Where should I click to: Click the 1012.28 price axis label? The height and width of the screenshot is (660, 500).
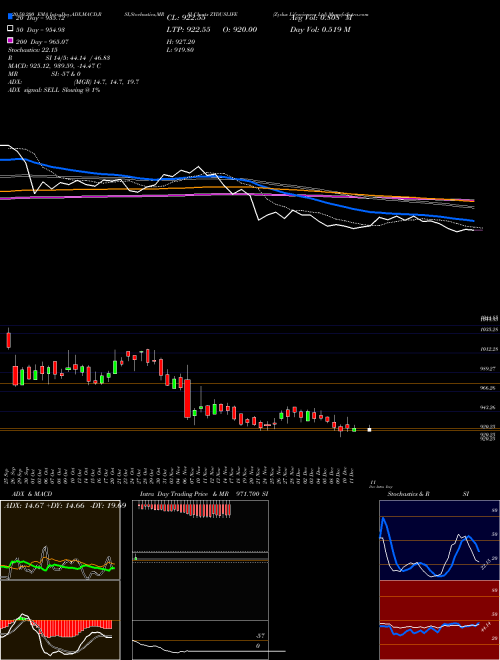click(489, 349)
